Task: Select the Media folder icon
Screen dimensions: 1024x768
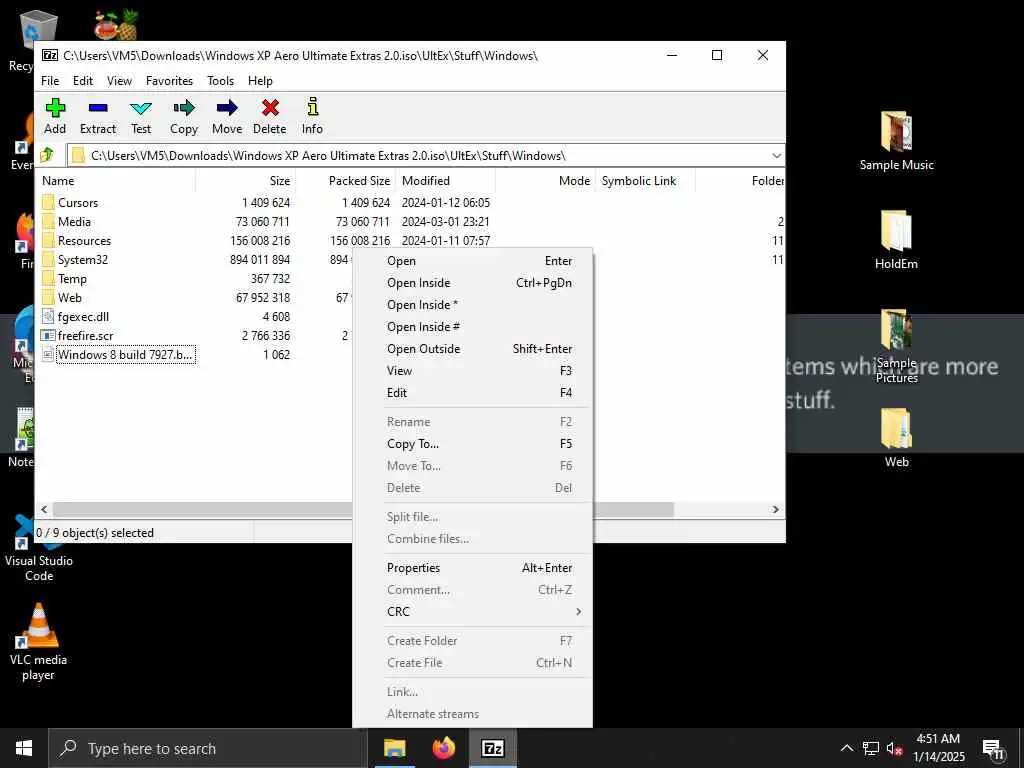Action: click(48, 221)
